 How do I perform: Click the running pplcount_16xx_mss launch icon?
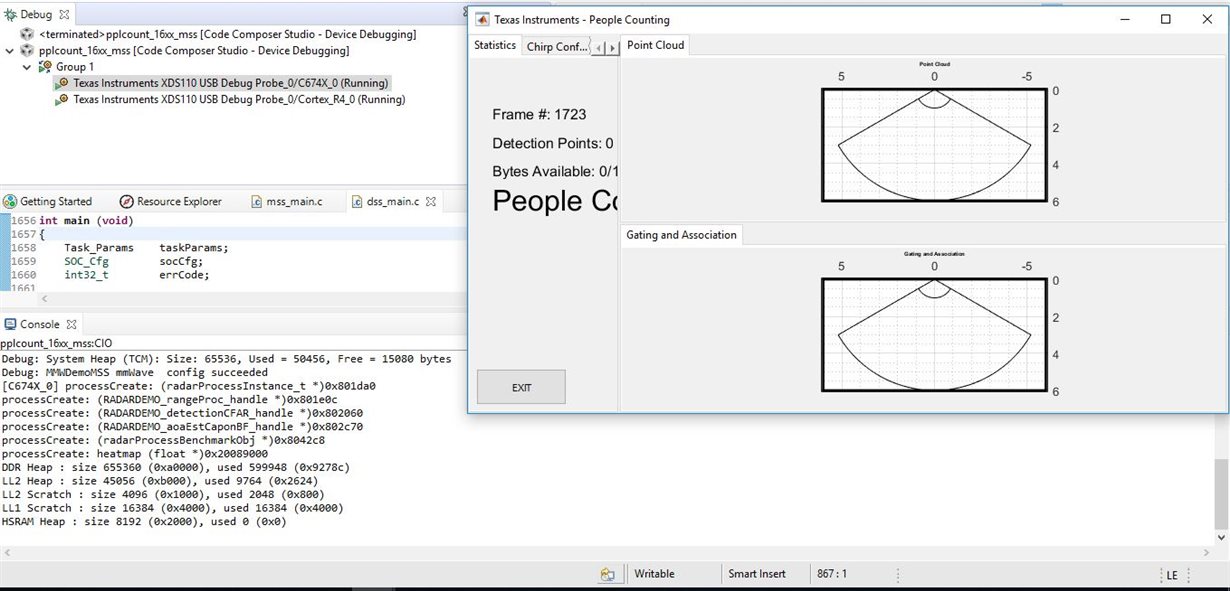click(x=27, y=50)
